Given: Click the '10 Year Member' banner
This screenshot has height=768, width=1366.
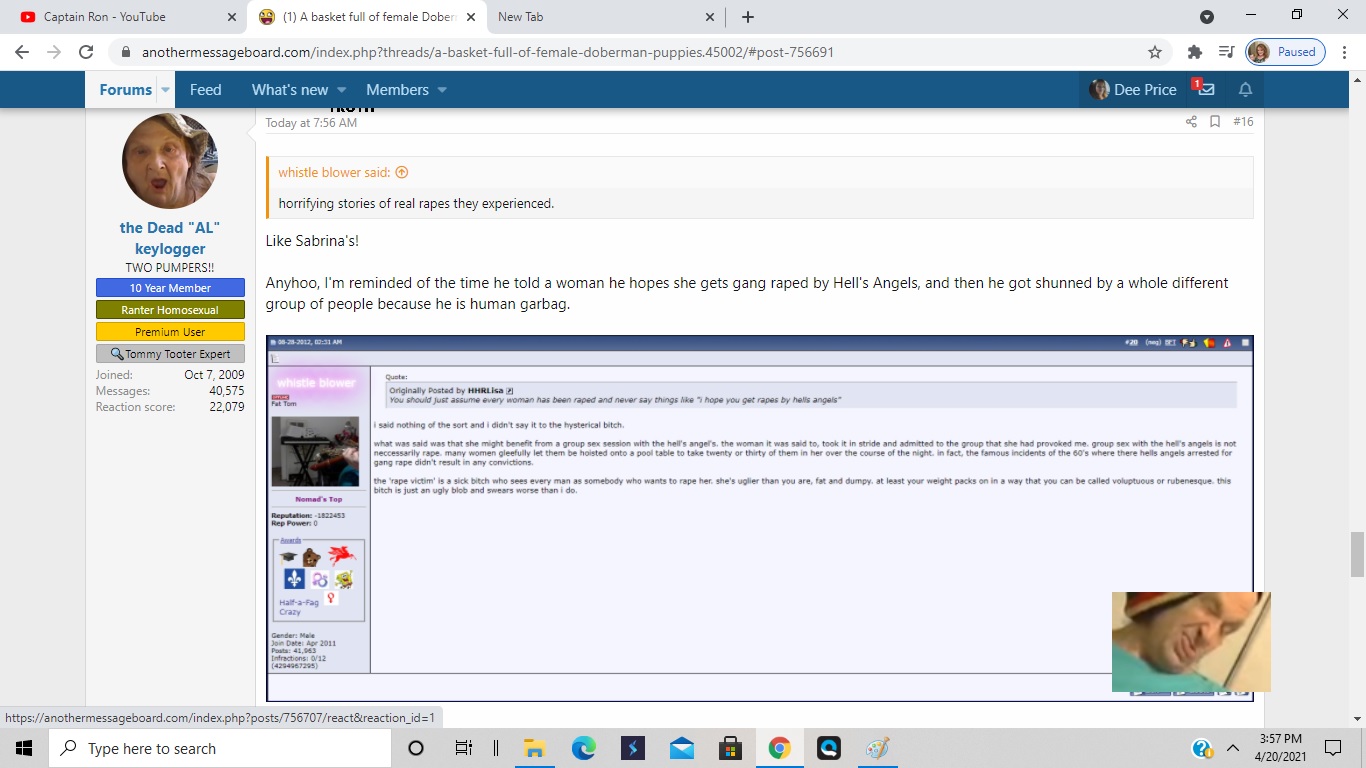Looking at the screenshot, I should point(170,288).
